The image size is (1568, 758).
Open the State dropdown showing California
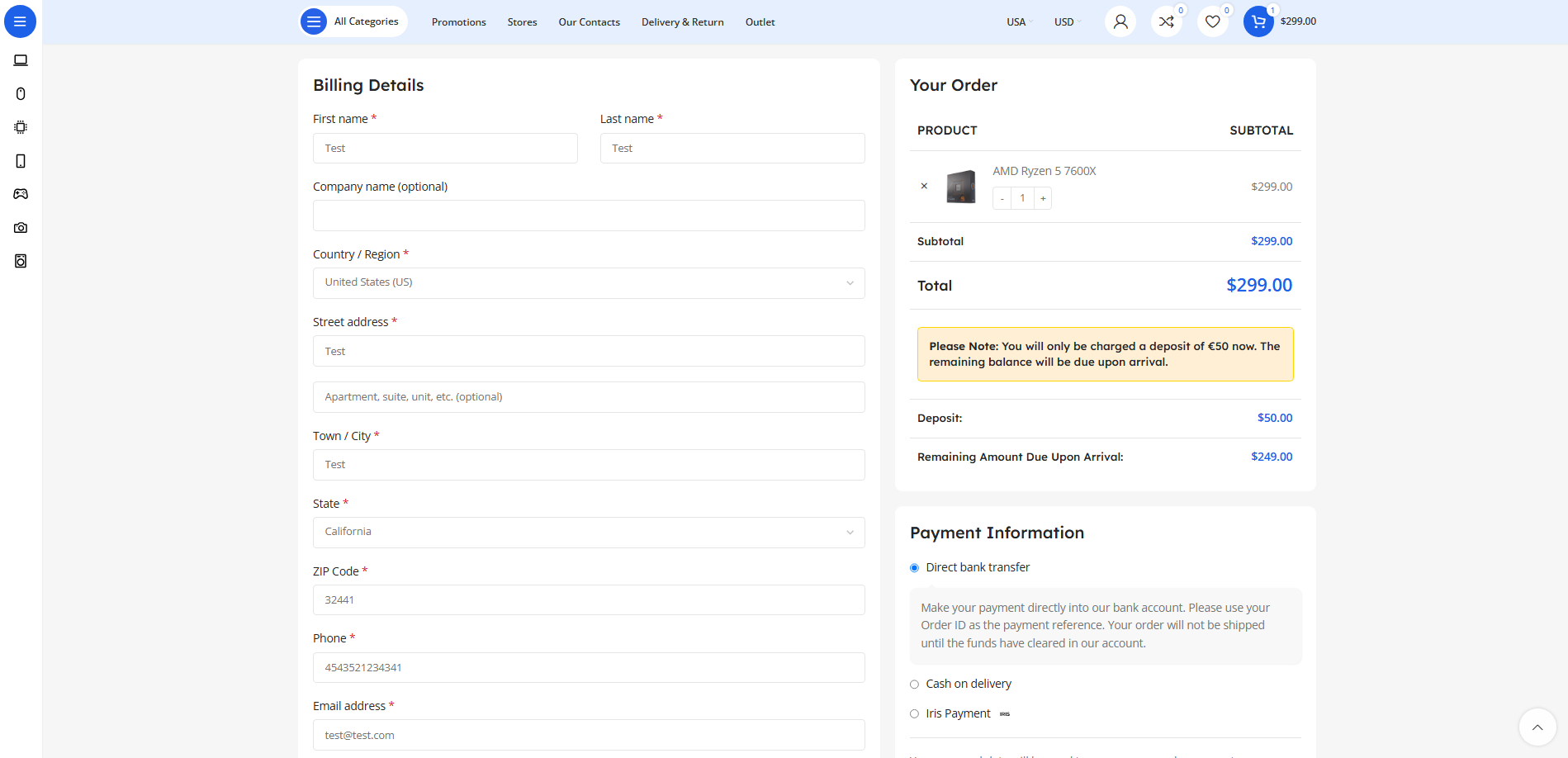click(x=588, y=533)
